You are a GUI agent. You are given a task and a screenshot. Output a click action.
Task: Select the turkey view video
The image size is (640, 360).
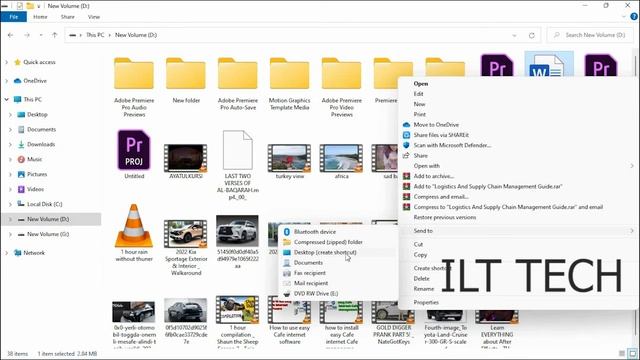coord(289,158)
